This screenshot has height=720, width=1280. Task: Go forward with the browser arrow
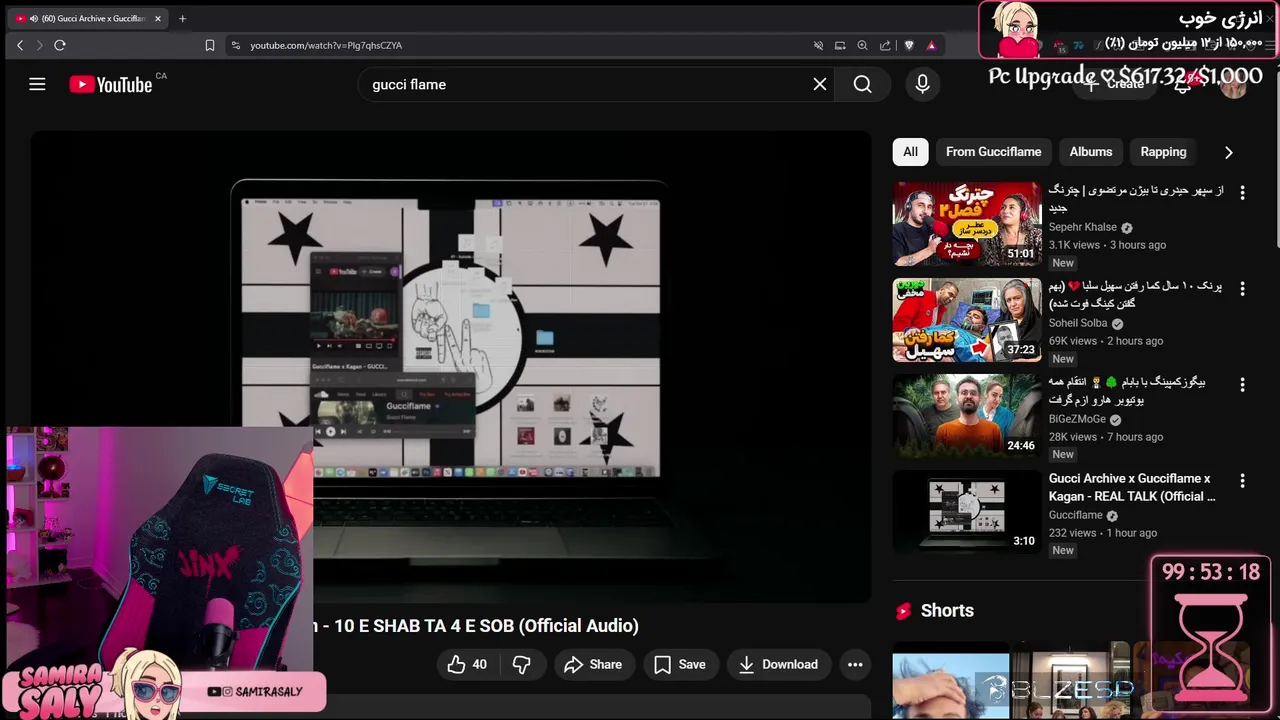point(39,45)
